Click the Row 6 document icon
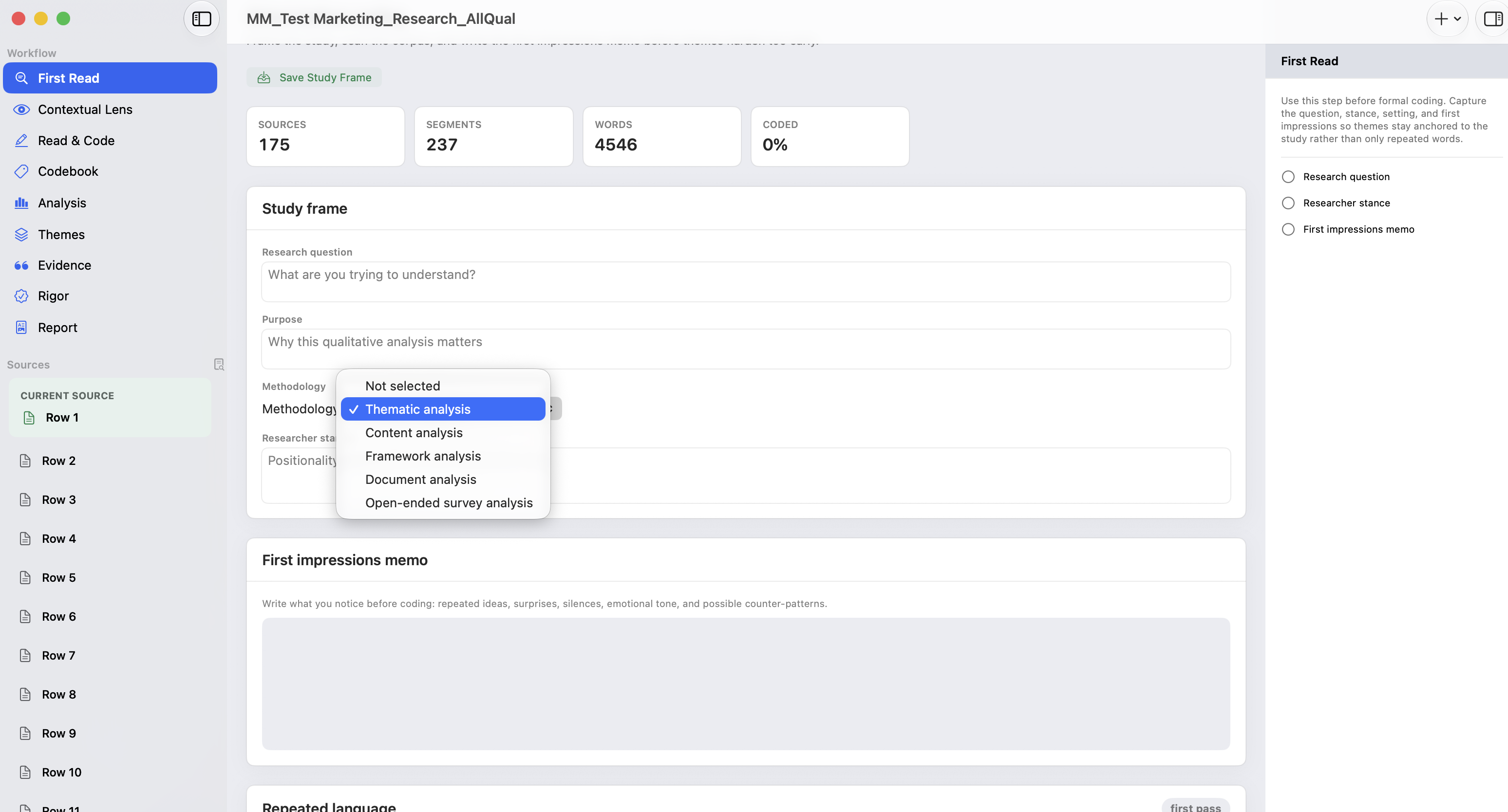The width and height of the screenshot is (1508, 812). (25, 617)
